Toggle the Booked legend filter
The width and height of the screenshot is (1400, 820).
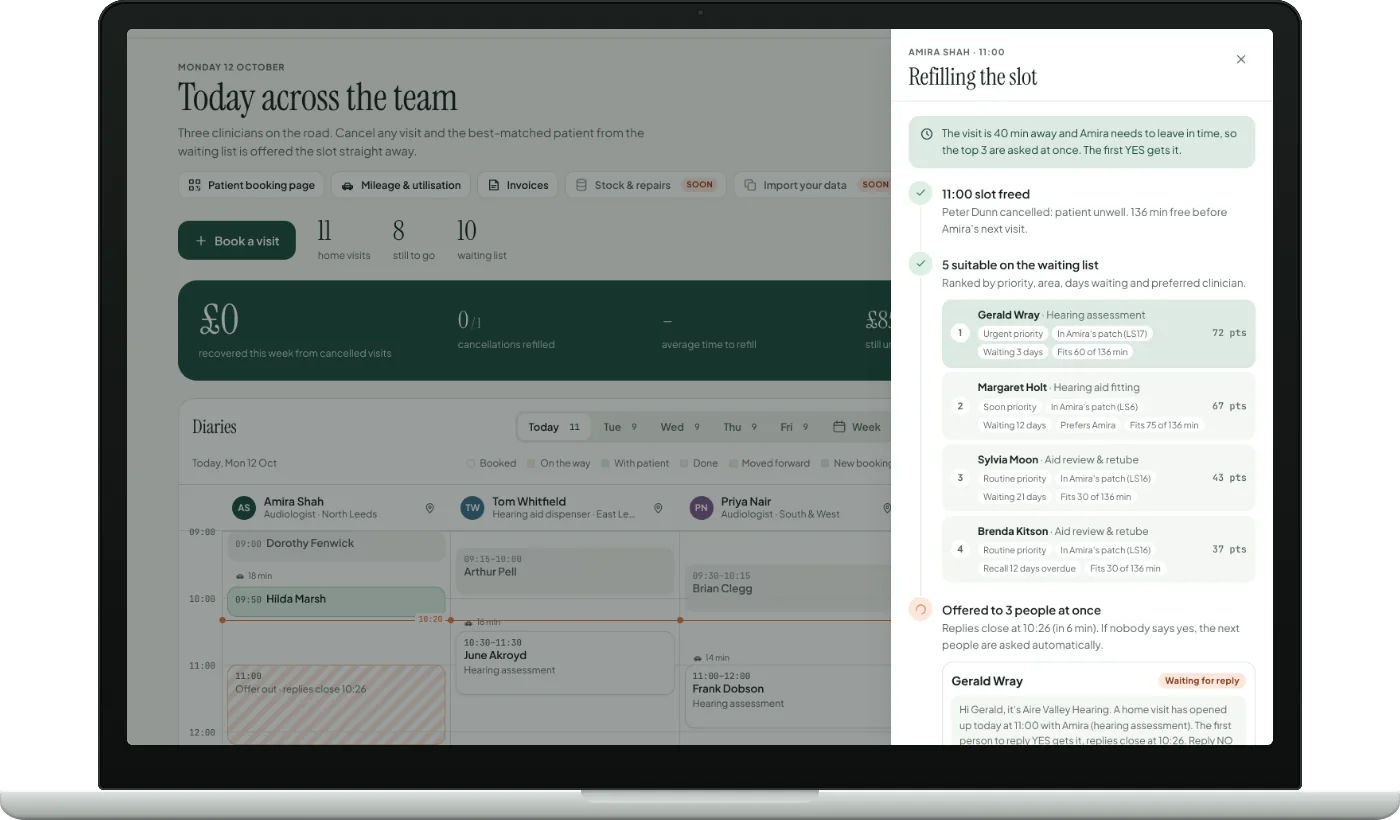[491, 463]
